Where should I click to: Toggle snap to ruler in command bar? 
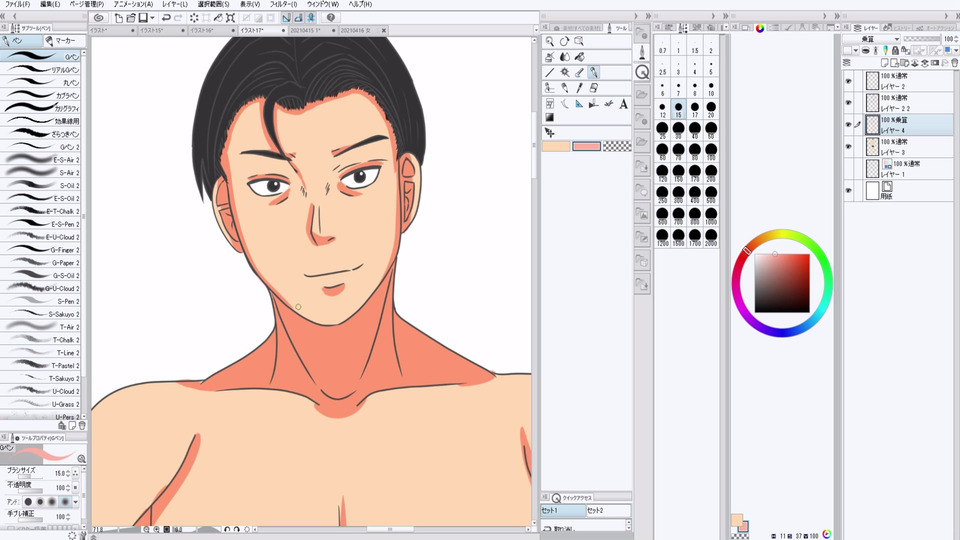coord(286,18)
